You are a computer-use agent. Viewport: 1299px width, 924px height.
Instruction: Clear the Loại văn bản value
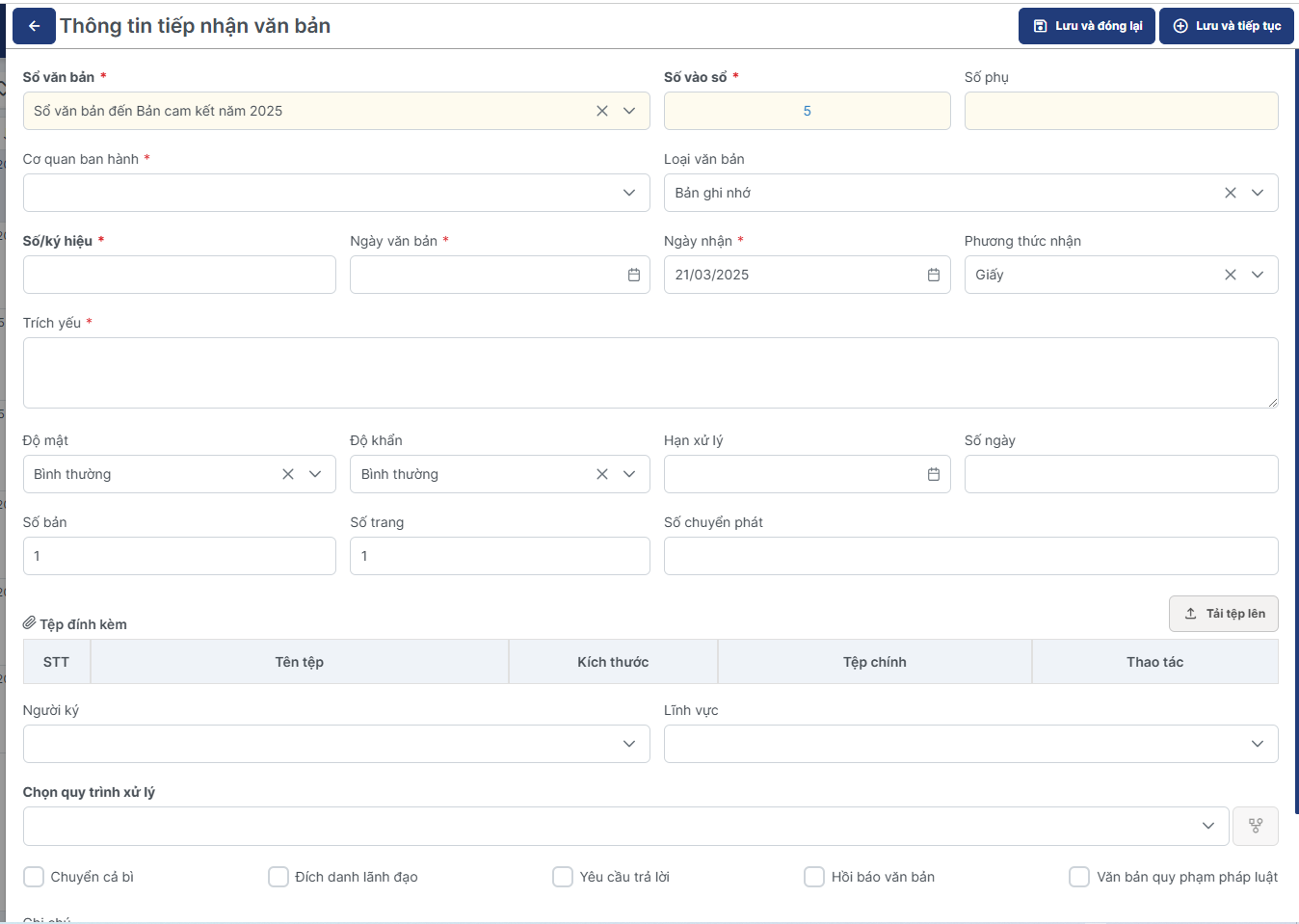(1231, 193)
